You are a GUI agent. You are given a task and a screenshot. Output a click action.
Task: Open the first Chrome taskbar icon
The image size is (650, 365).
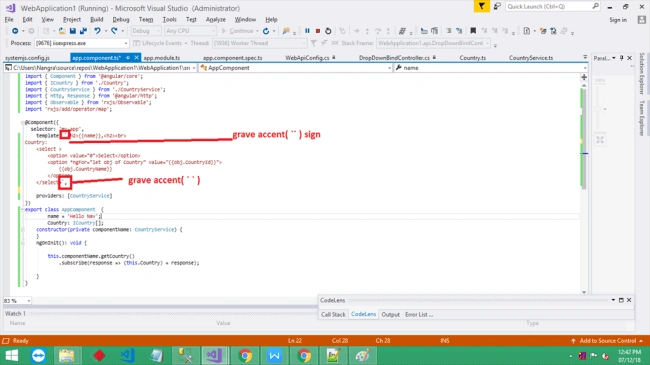[x=245, y=355]
